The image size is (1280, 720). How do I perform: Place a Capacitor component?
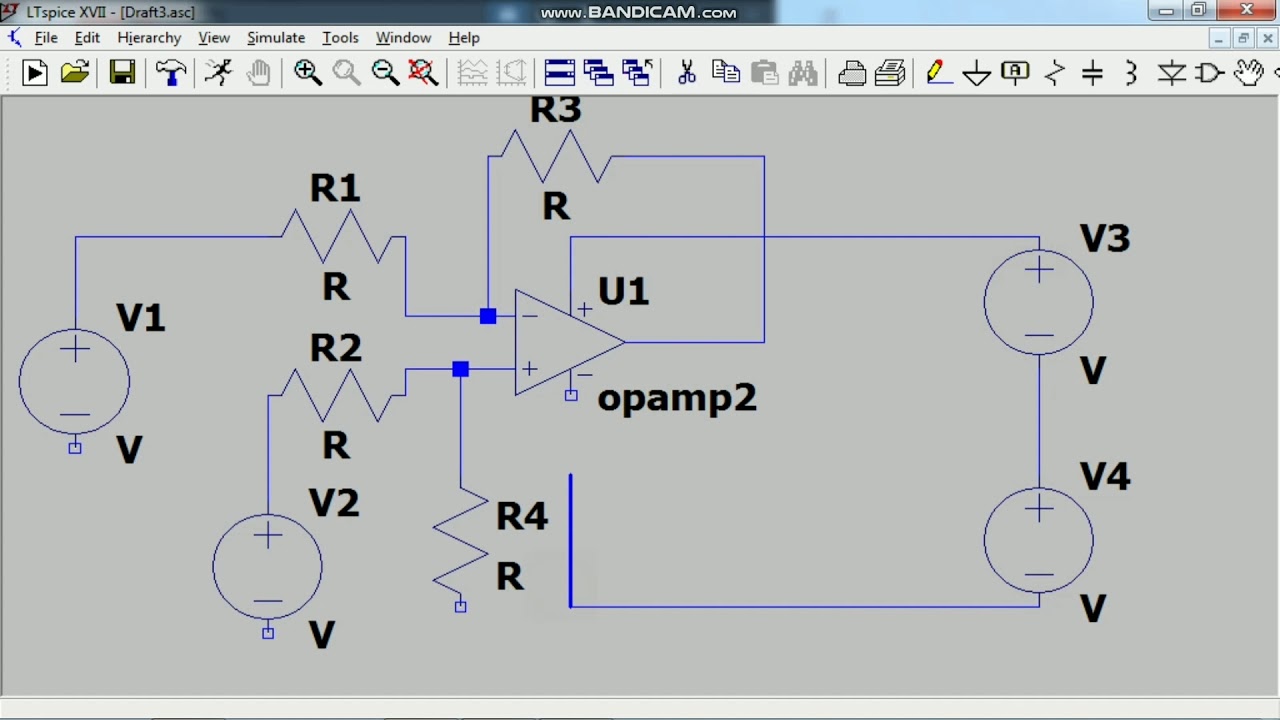(x=1092, y=73)
